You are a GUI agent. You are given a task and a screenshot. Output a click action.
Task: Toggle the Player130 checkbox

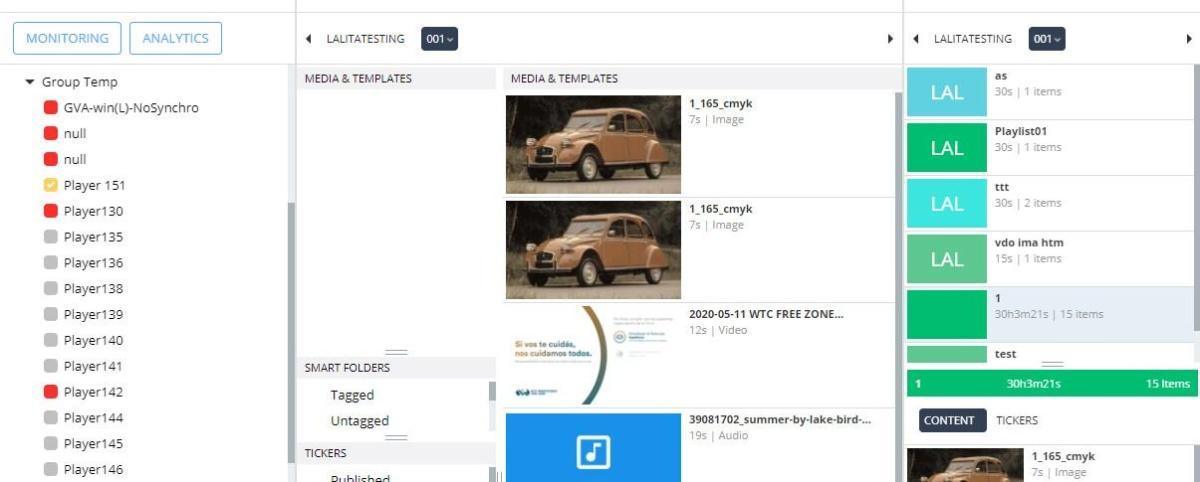point(50,211)
